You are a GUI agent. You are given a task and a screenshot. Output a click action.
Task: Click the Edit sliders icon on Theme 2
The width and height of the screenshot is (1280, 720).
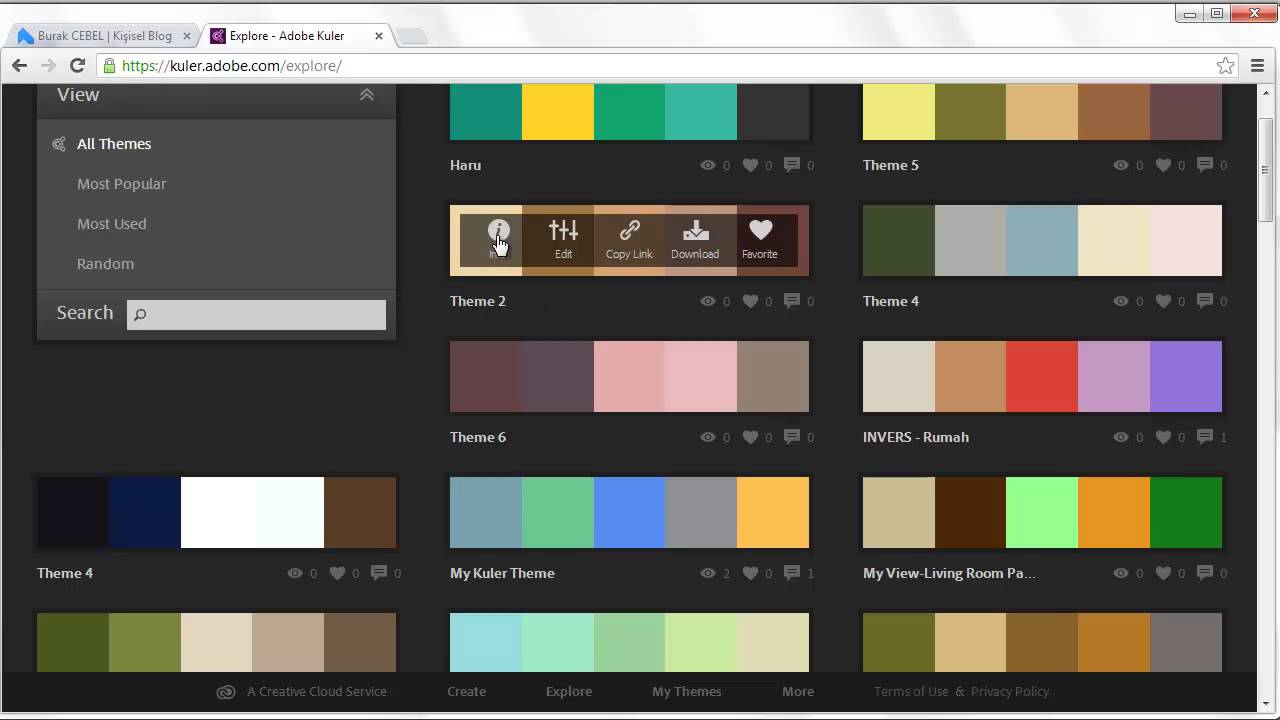(564, 231)
